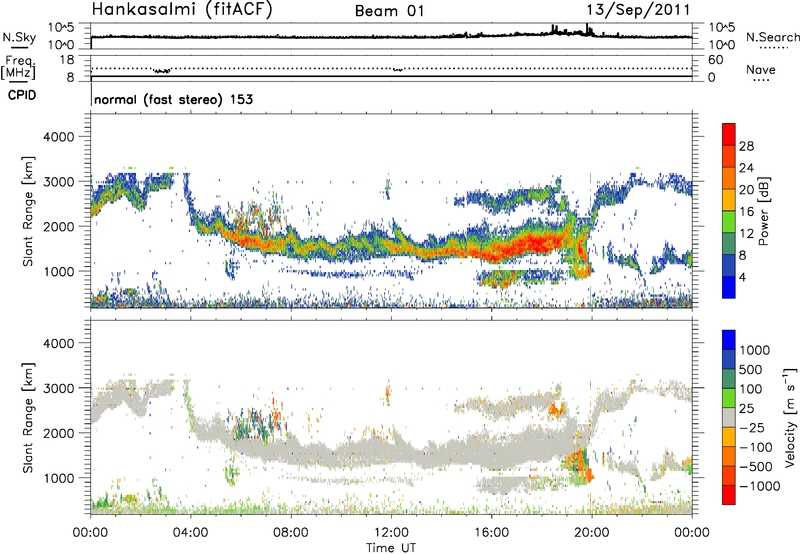The height and width of the screenshot is (554, 800).
Task: Click the gray segment of Velocity color bar
Action: pyautogui.click(x=729, y=418)
